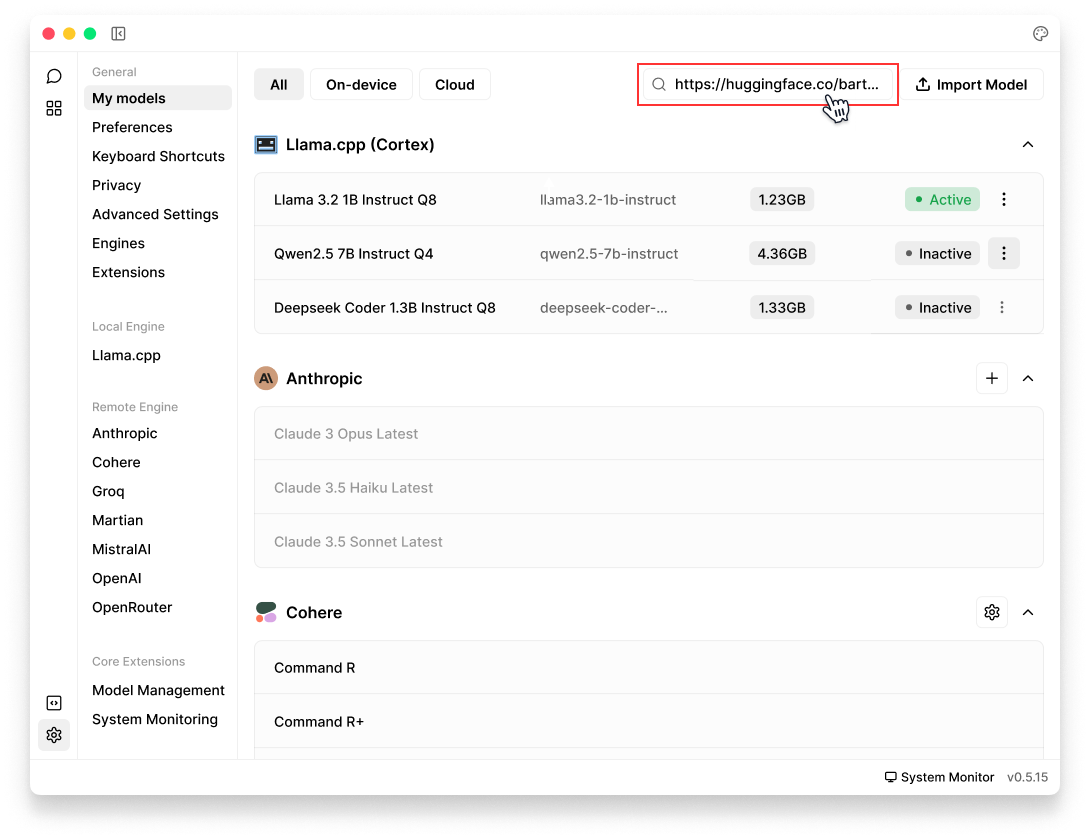
Task: Collapse the Cohere models section
Action: pyautogui.click(x=1027, y=613)
